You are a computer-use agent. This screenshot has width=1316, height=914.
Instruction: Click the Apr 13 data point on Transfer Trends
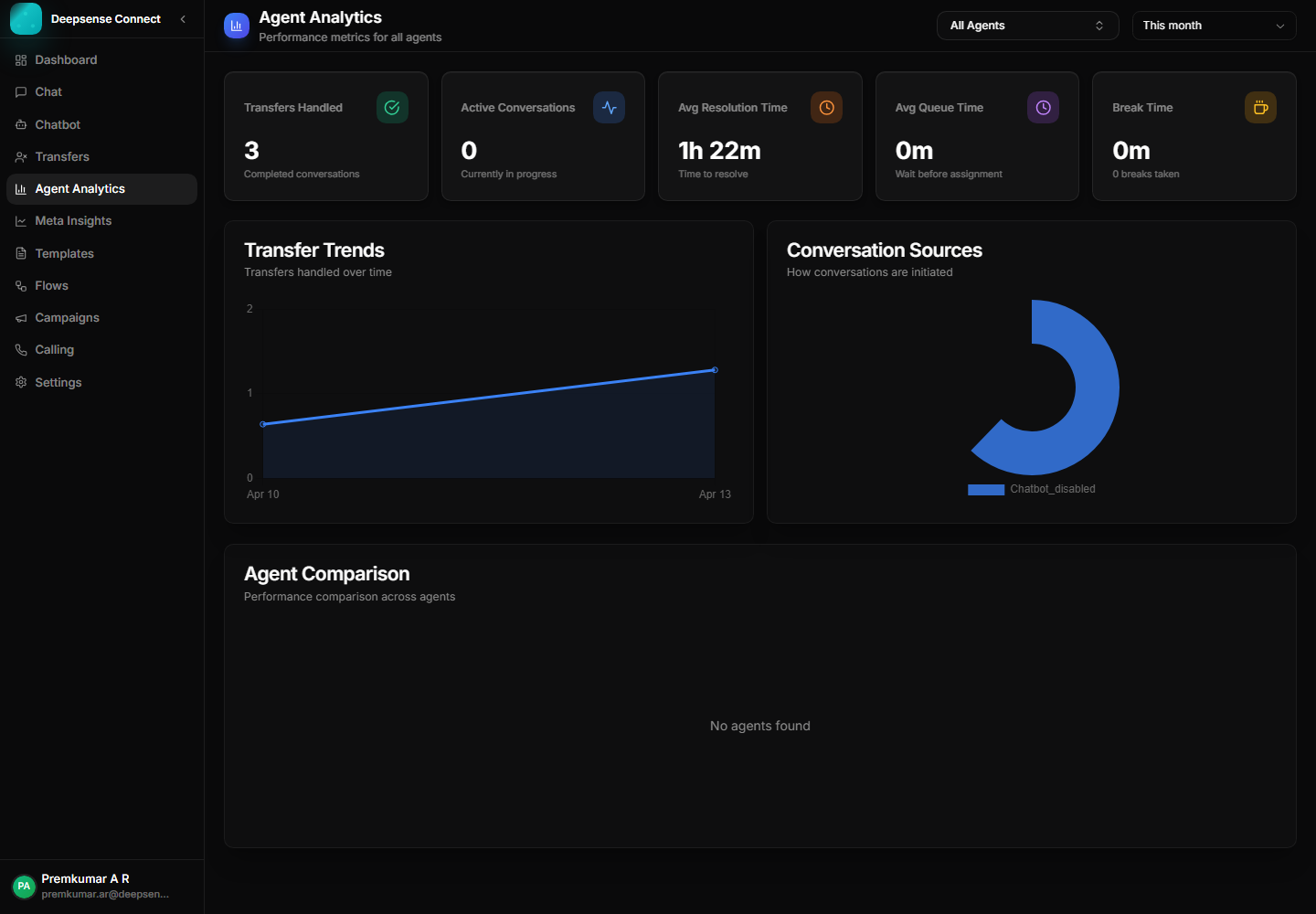coord(714,370)
